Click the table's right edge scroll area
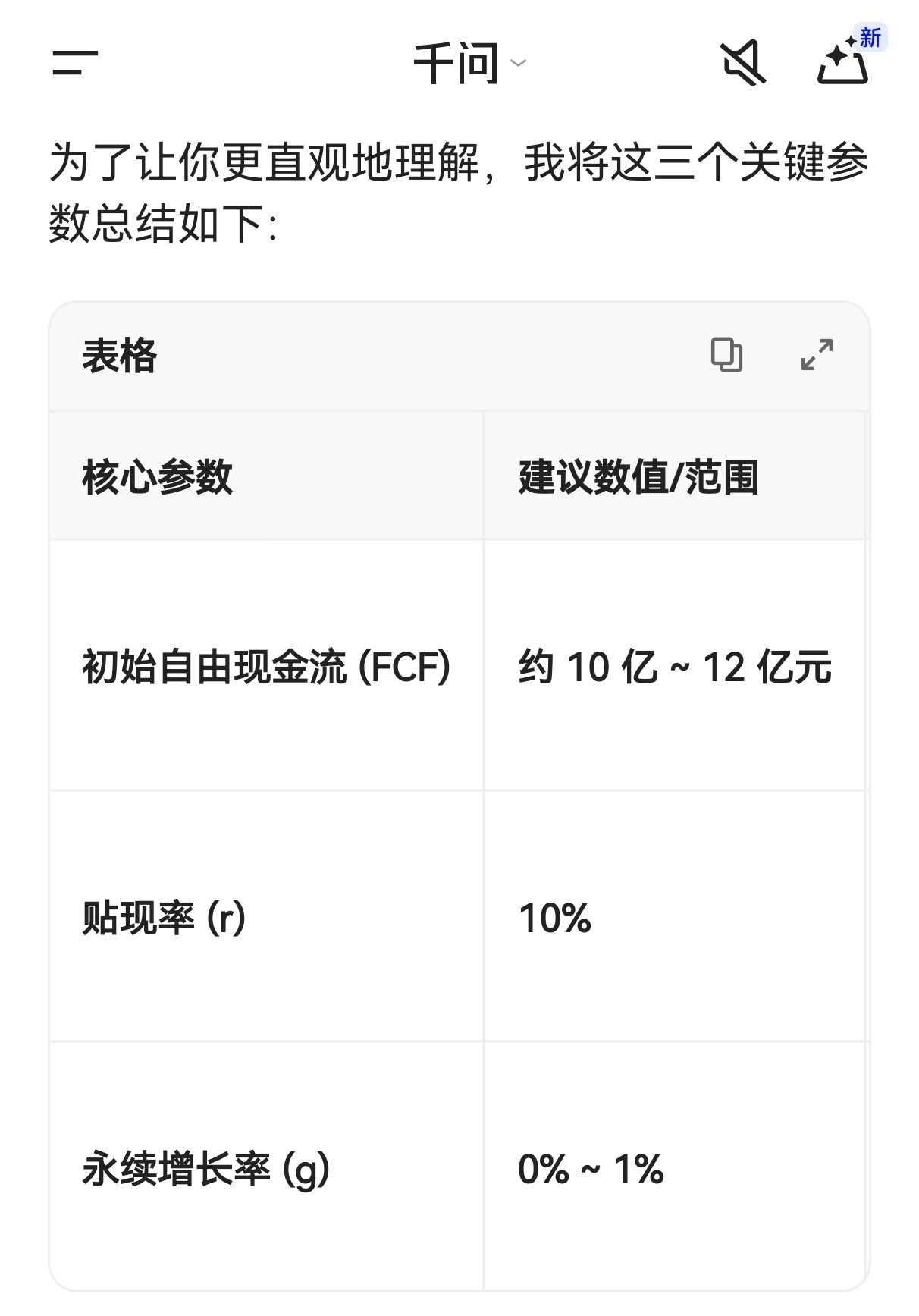919x1316 pixels. point(867,834)
